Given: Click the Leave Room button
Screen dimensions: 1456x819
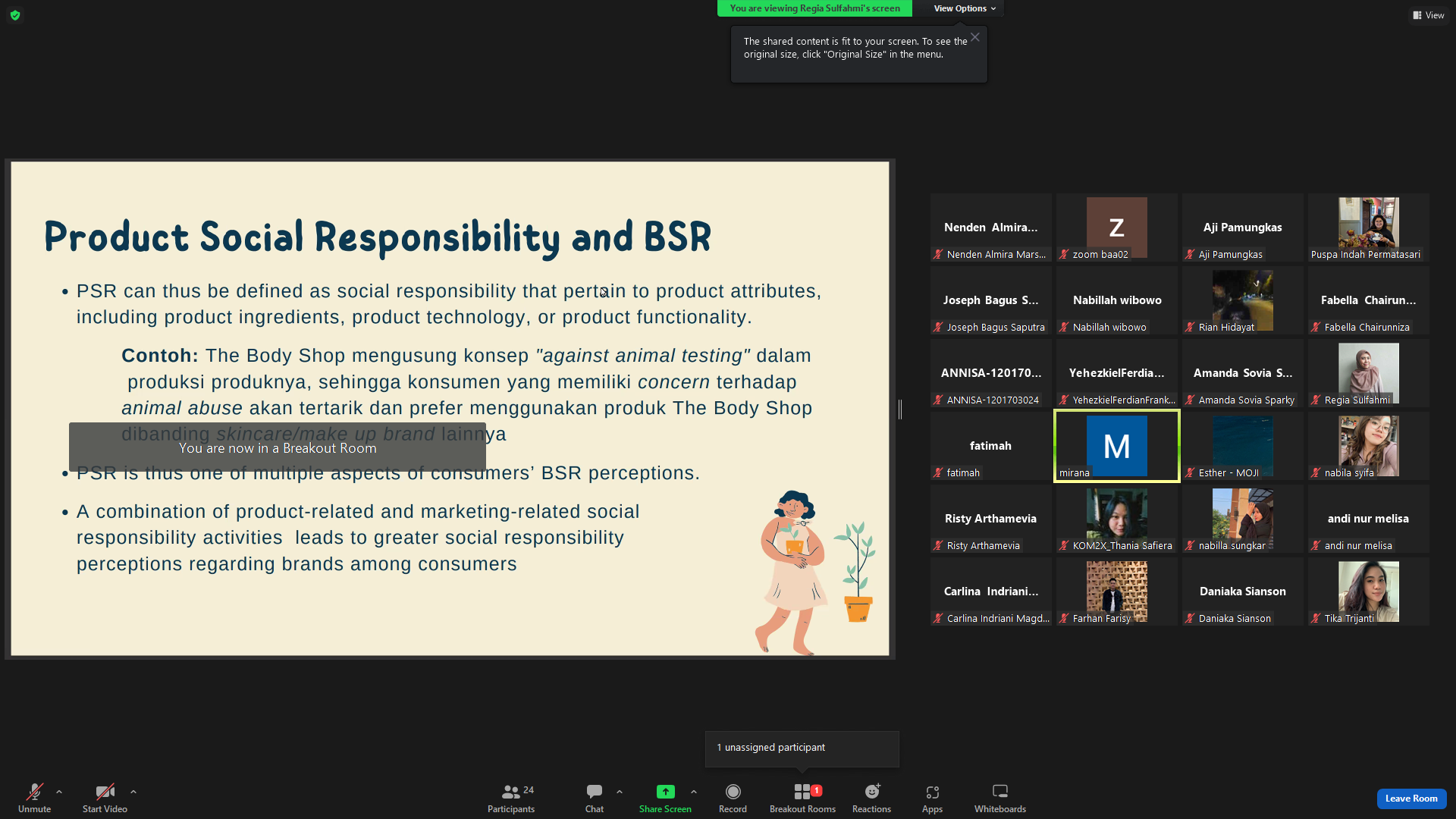Looking at the screenshot, I should point(1411,799).
